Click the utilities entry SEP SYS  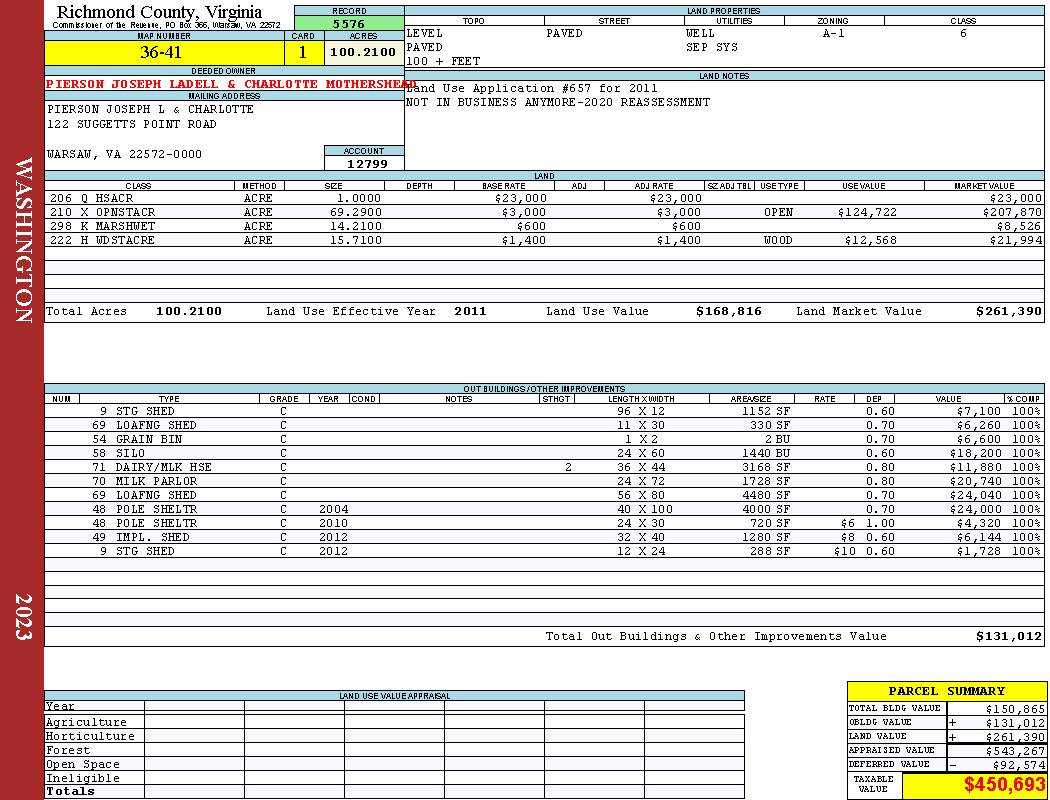click(711, 48)
